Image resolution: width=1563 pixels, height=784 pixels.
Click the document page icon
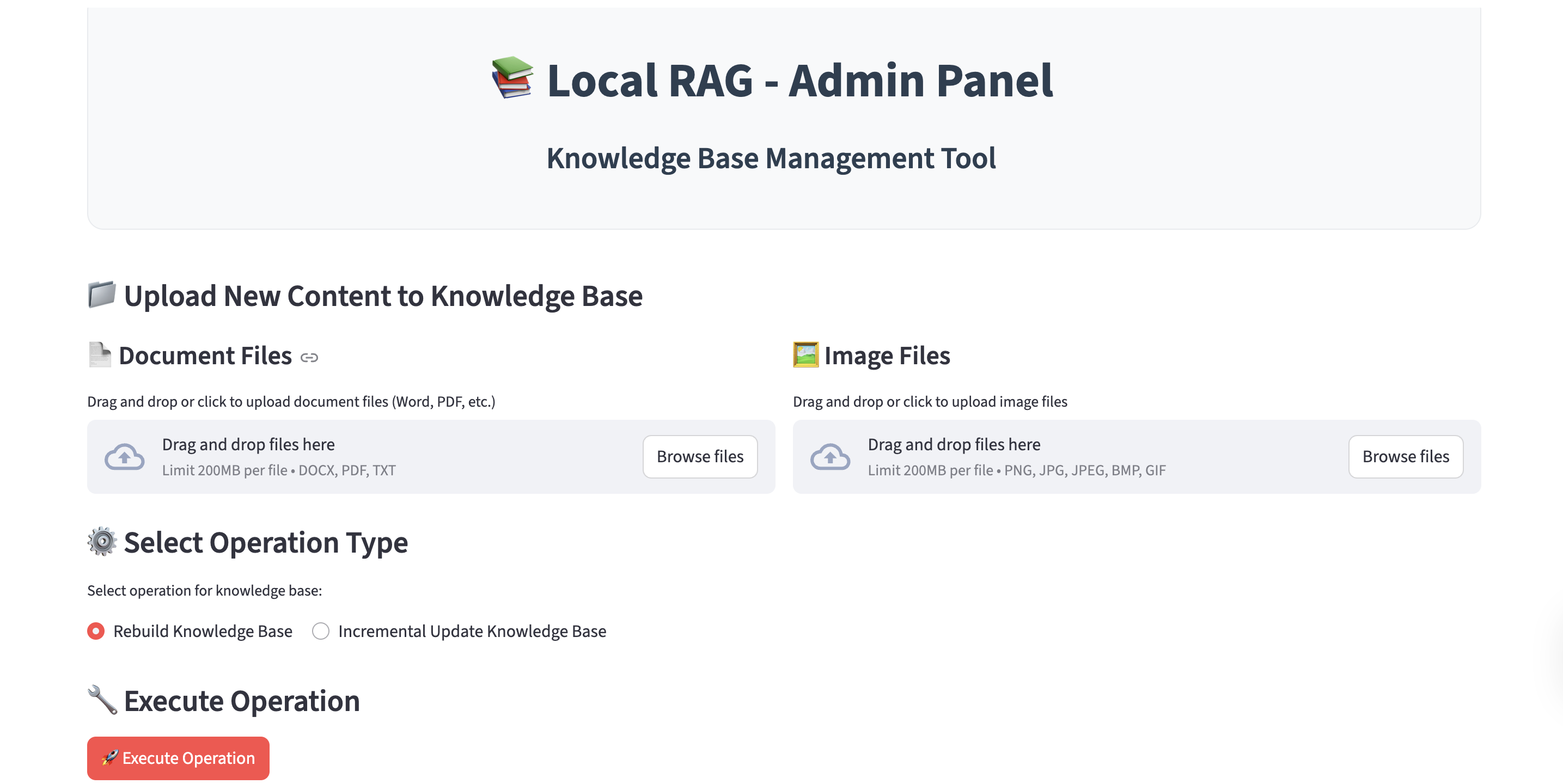tap(100, 355)
